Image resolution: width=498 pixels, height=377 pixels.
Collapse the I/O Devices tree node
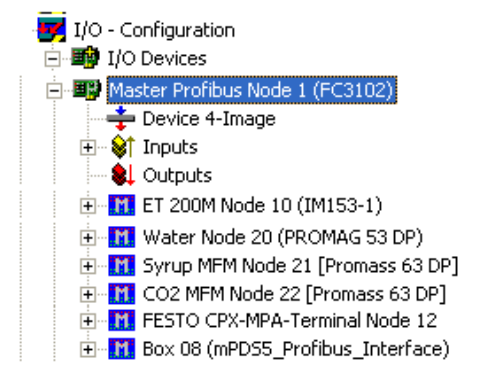pos(53,59)
